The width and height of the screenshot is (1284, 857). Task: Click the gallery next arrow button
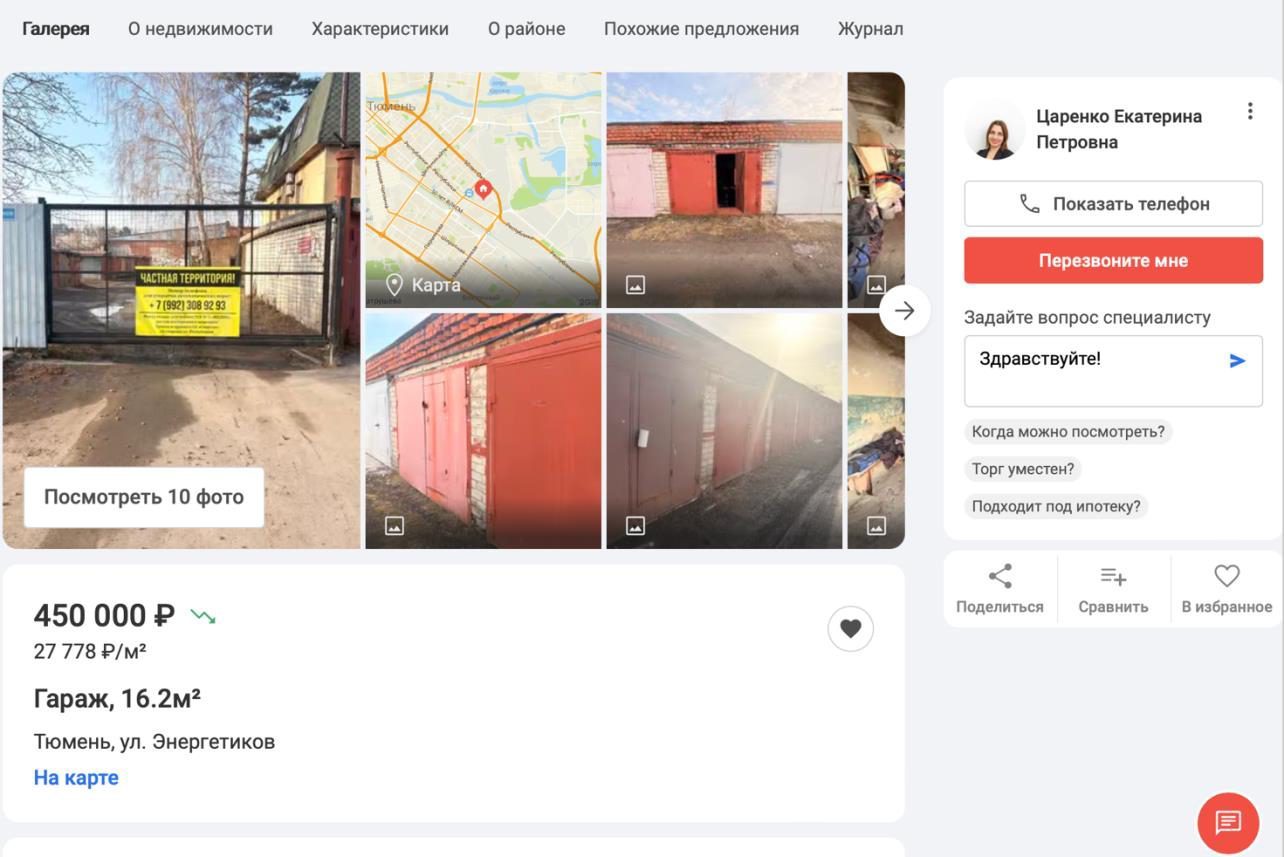[x=904, y=311]
